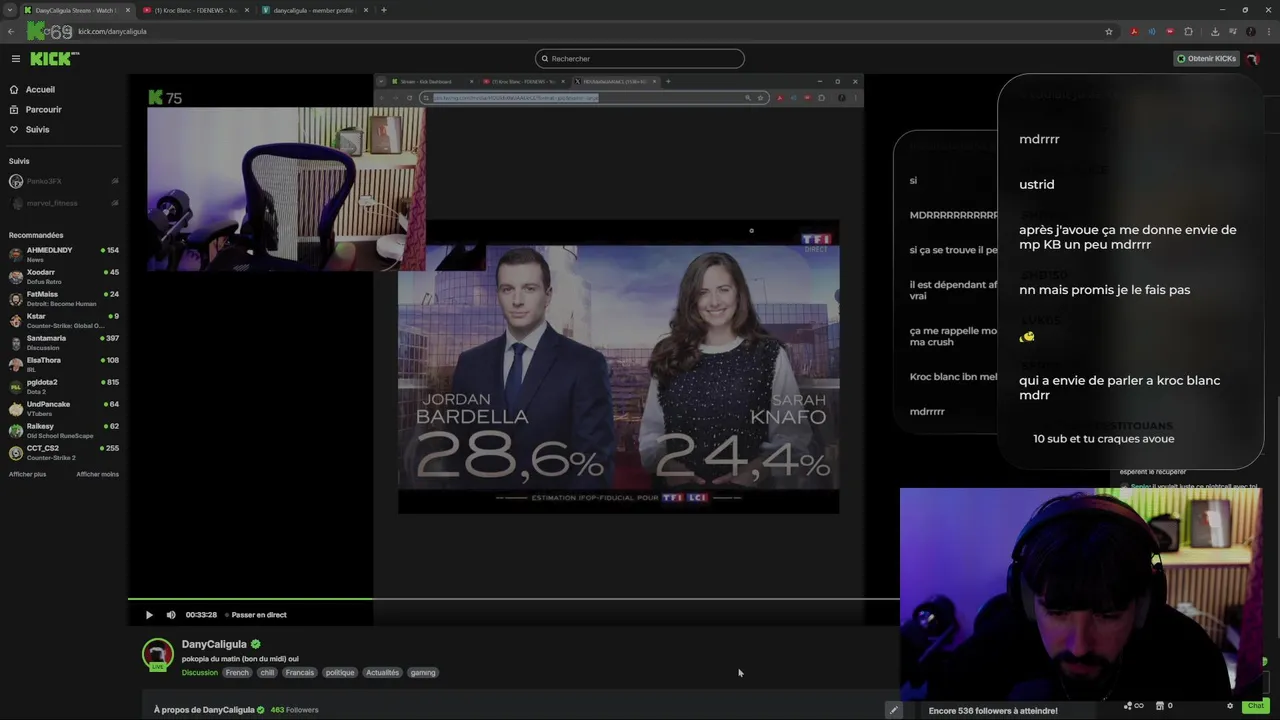1280x720 pixels.
Task: Select the gaming tag
Action: [423, 673]
